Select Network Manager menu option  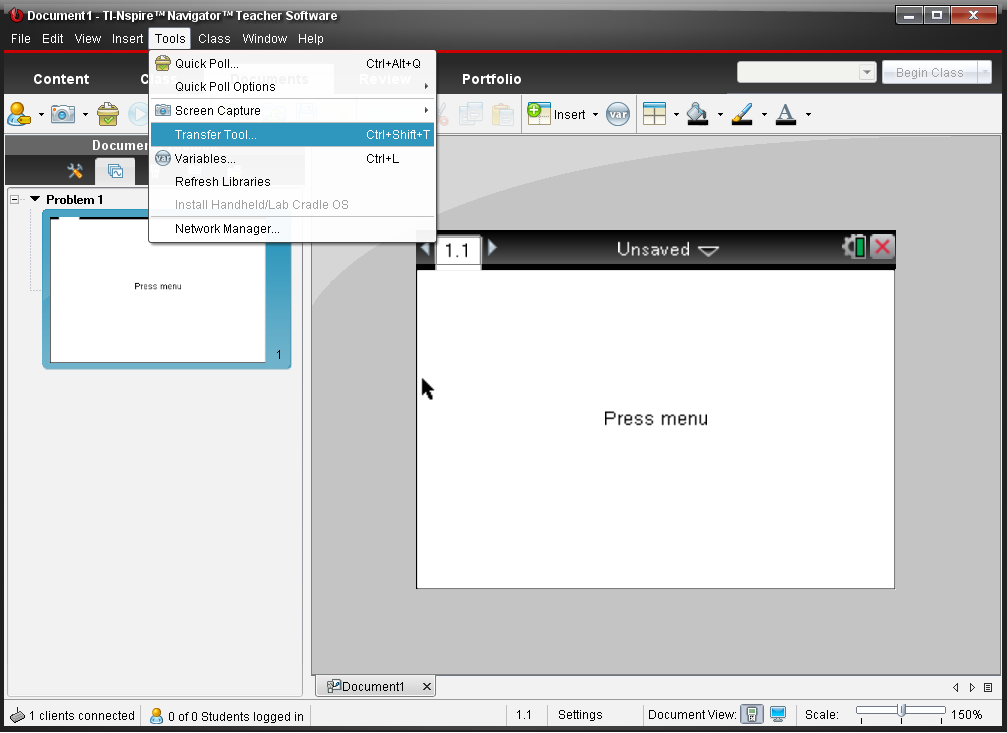(x=227, y=229)
